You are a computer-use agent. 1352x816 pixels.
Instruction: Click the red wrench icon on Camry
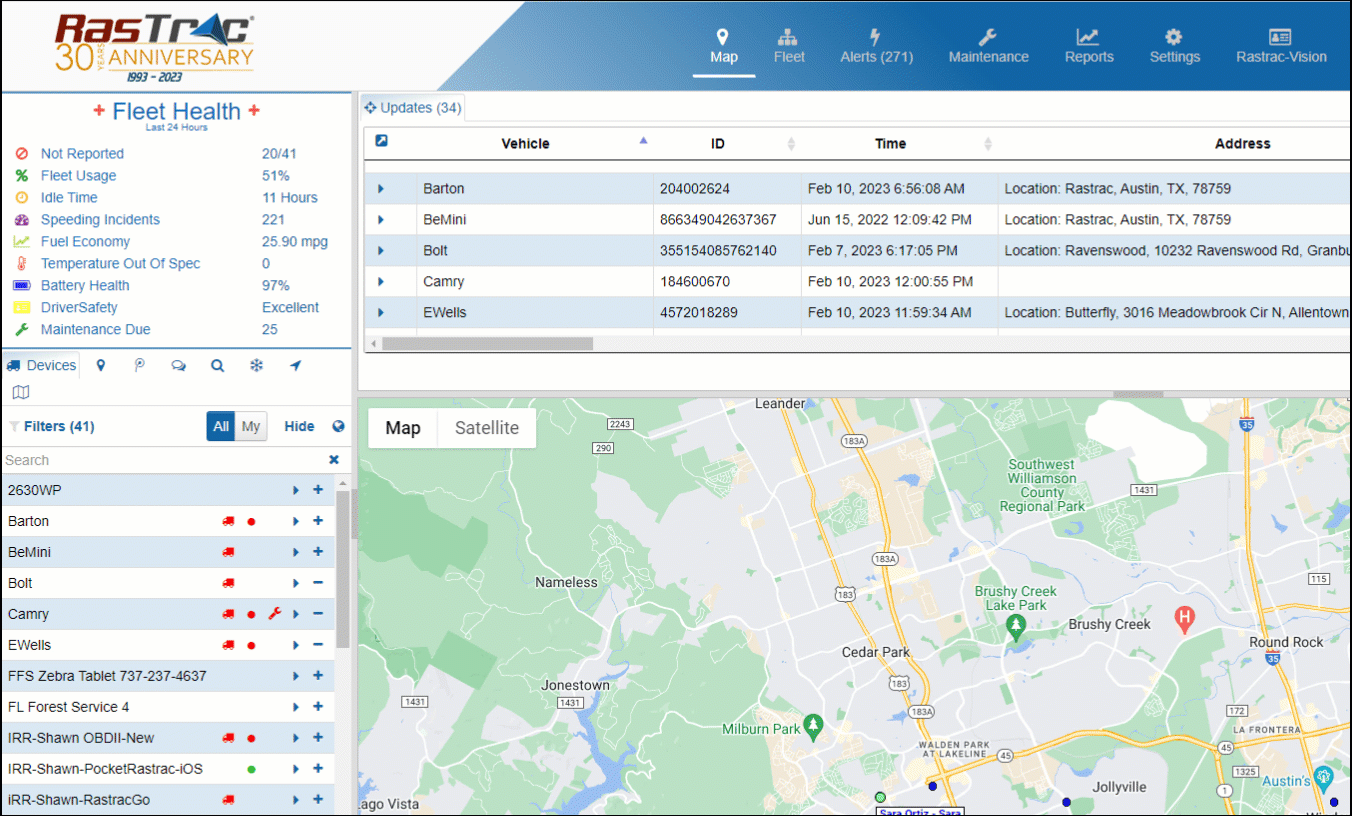click(274, 614)
